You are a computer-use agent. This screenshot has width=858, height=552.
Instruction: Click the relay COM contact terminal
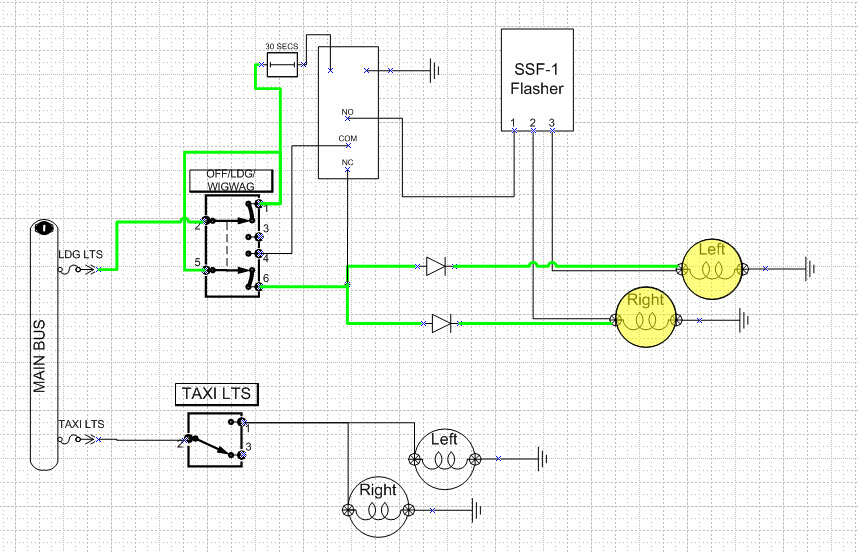pyautogui.click(x=347, y=144)
